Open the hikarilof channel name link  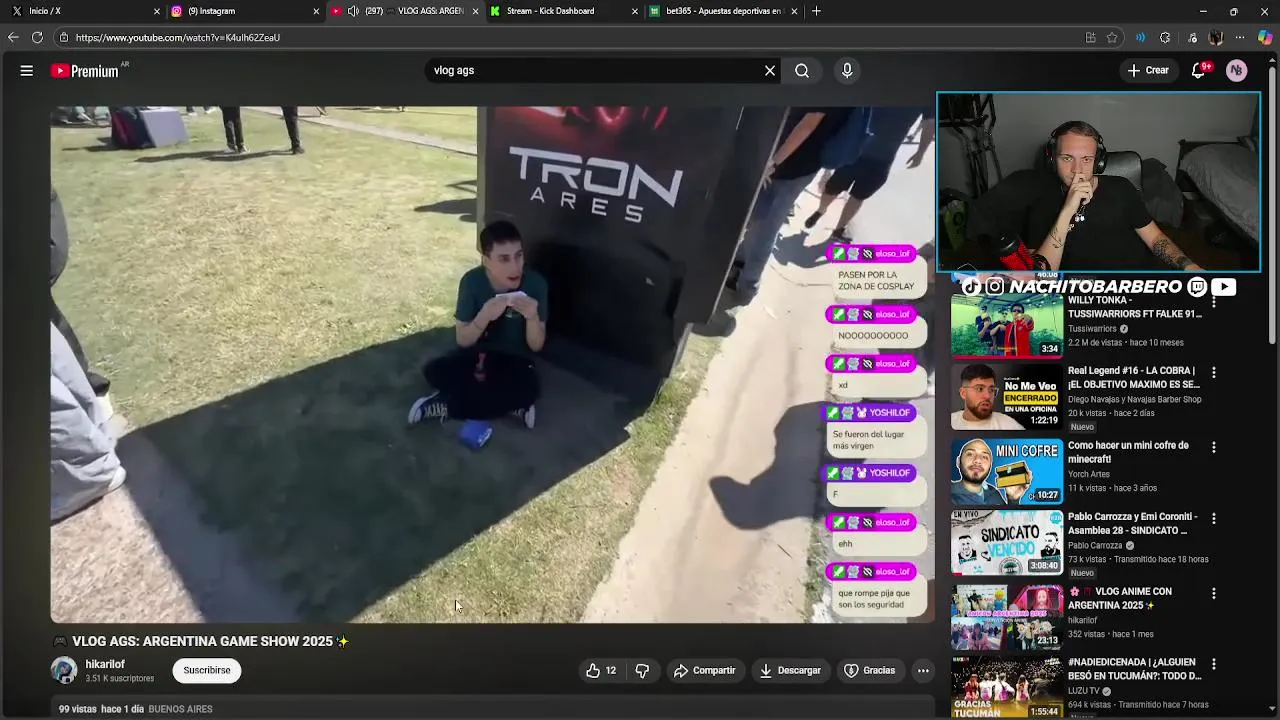click(x=105, y=665)
